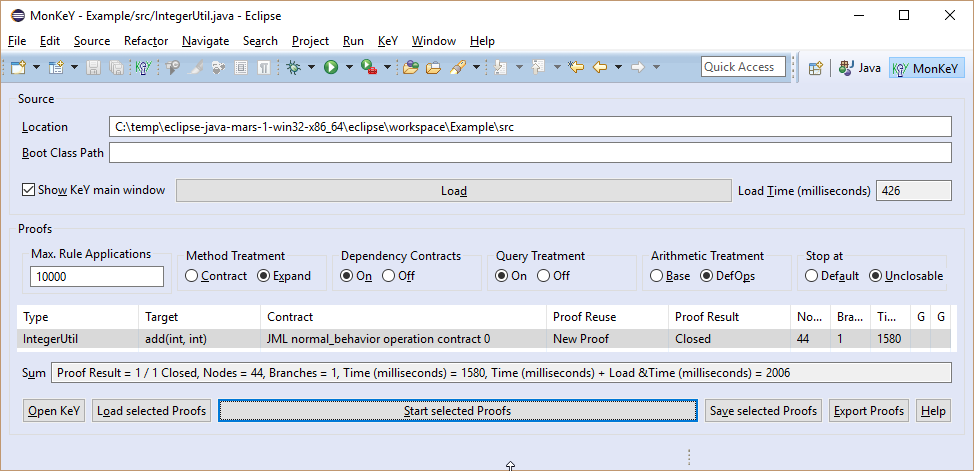Click the Previous Annotation icon

(x=539, y=67)
